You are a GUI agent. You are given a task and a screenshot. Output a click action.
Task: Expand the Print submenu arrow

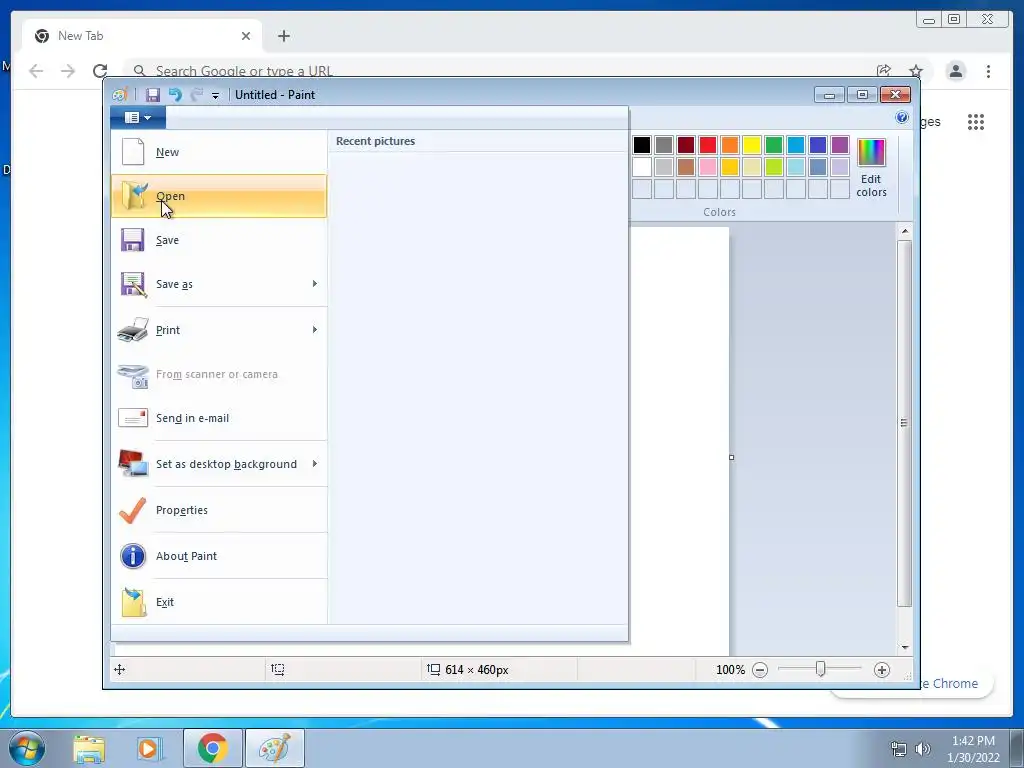coord(315,330)
